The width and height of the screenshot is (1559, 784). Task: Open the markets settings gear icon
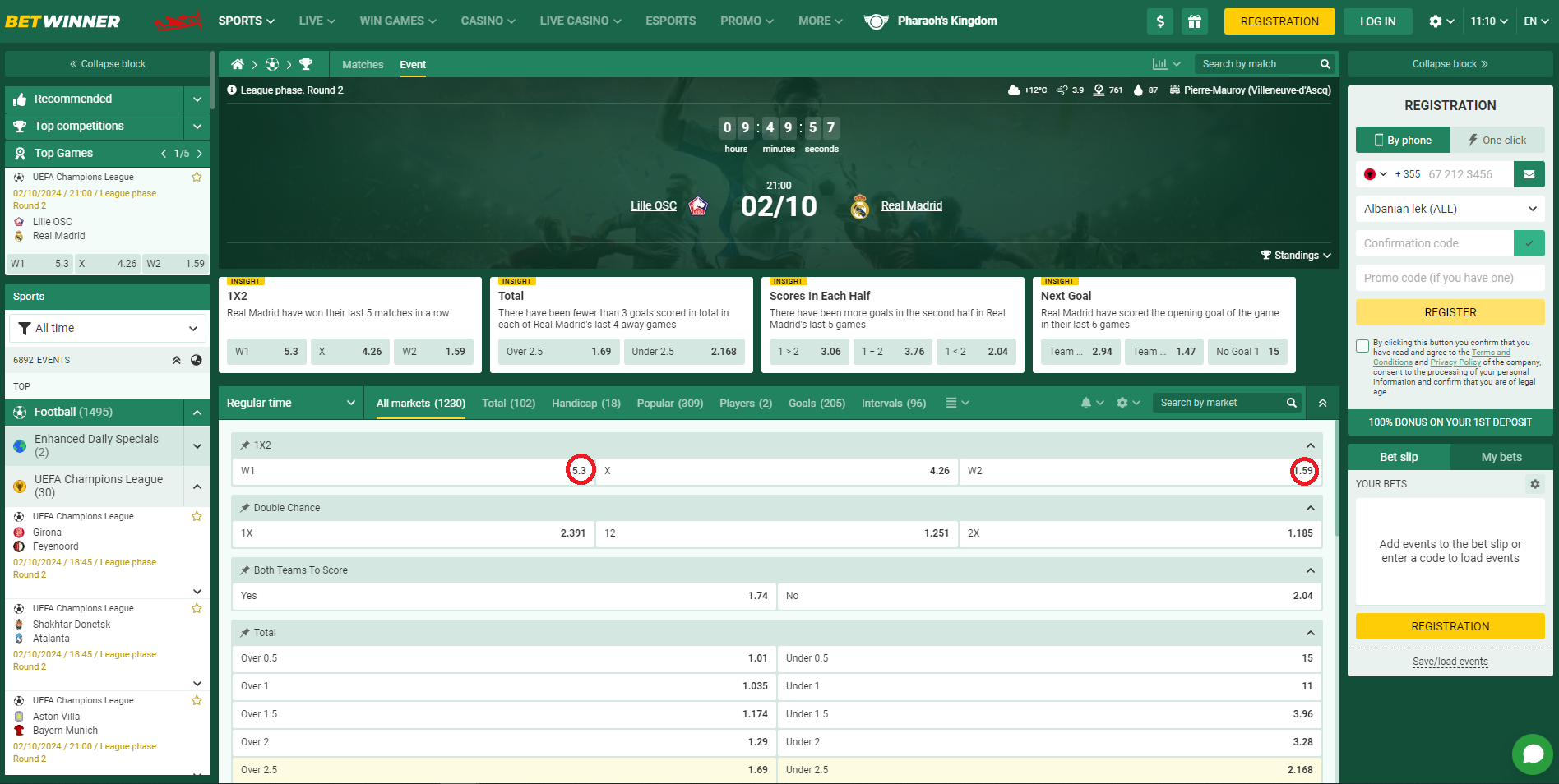1122,403
